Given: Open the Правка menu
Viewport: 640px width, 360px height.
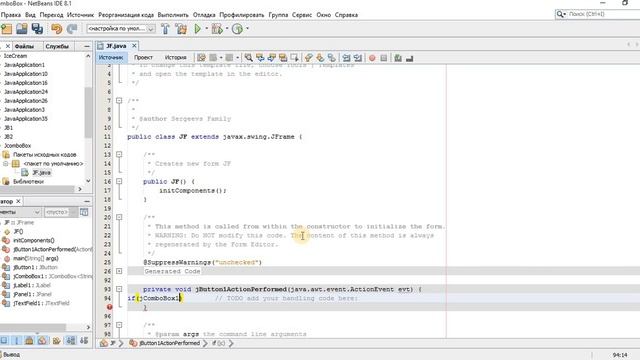Looking at the screenshot, I should (x=11, y=15).
